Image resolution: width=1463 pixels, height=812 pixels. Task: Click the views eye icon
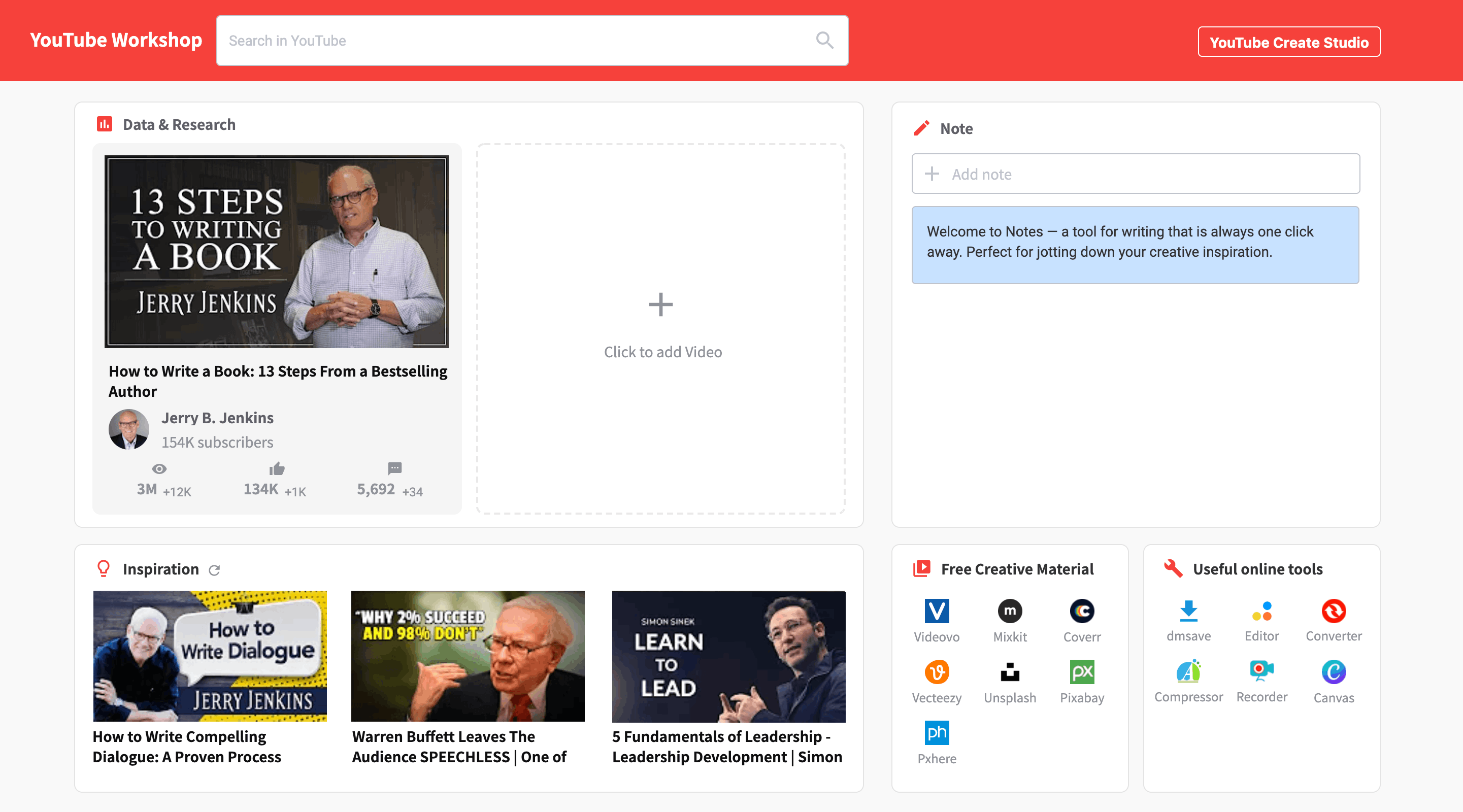click(x=159, y=468)
